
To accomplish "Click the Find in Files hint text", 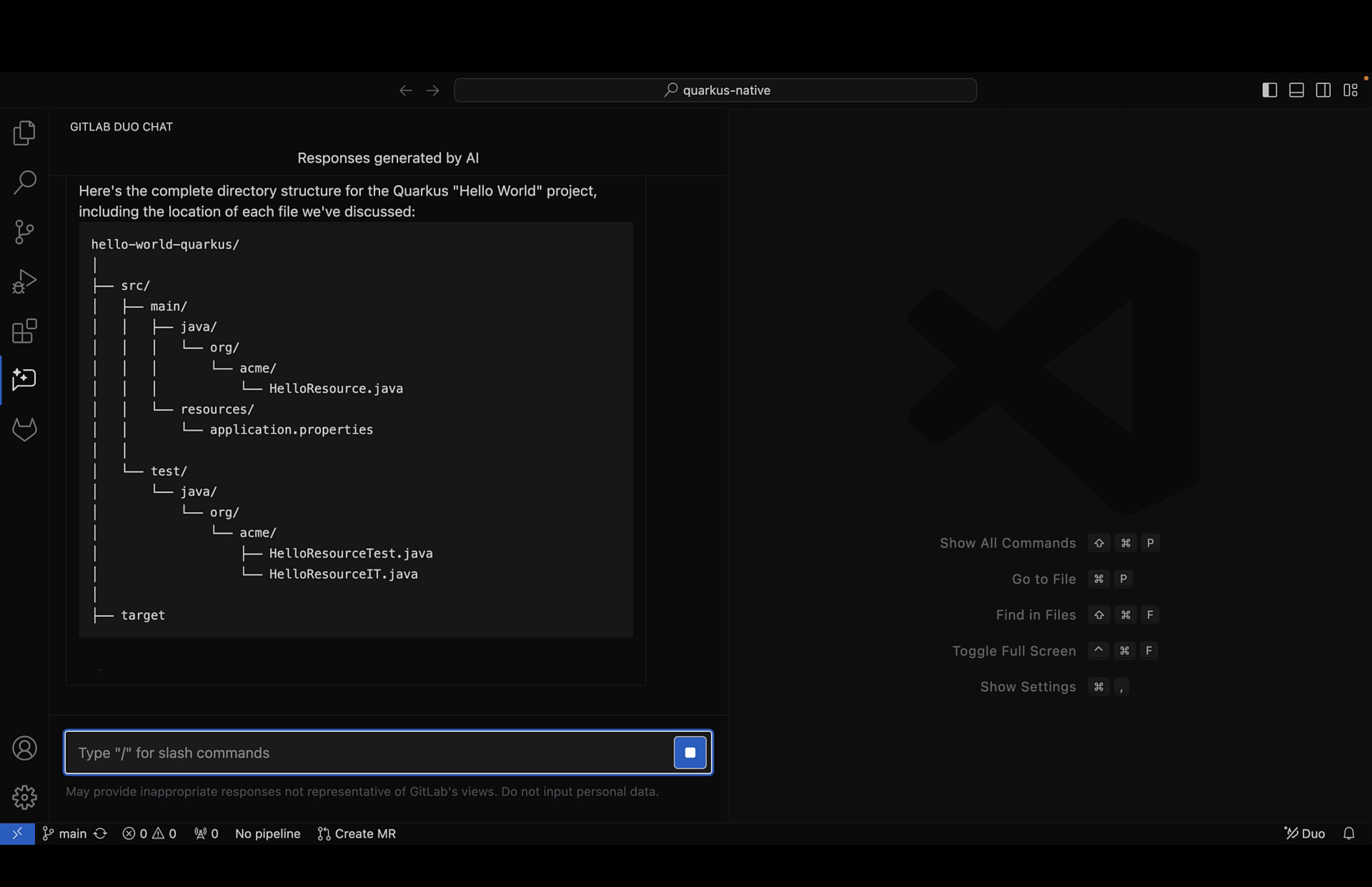I will (1036, 615).
